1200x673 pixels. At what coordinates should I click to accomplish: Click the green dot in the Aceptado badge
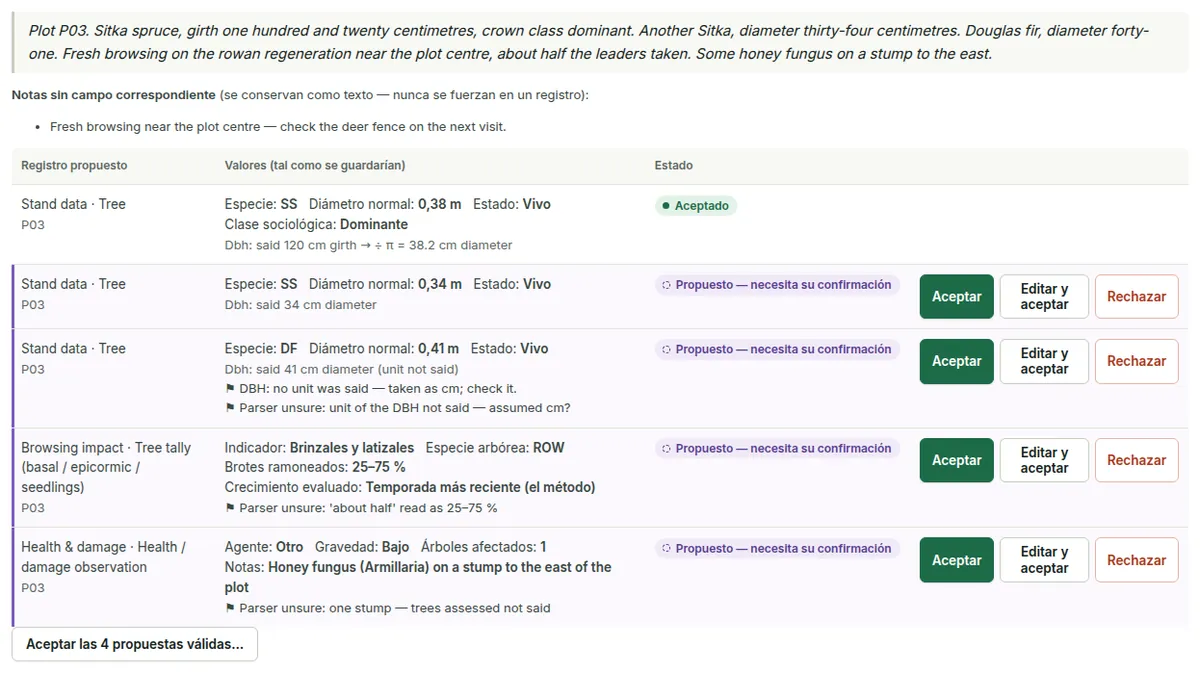(x=666, y=206)
